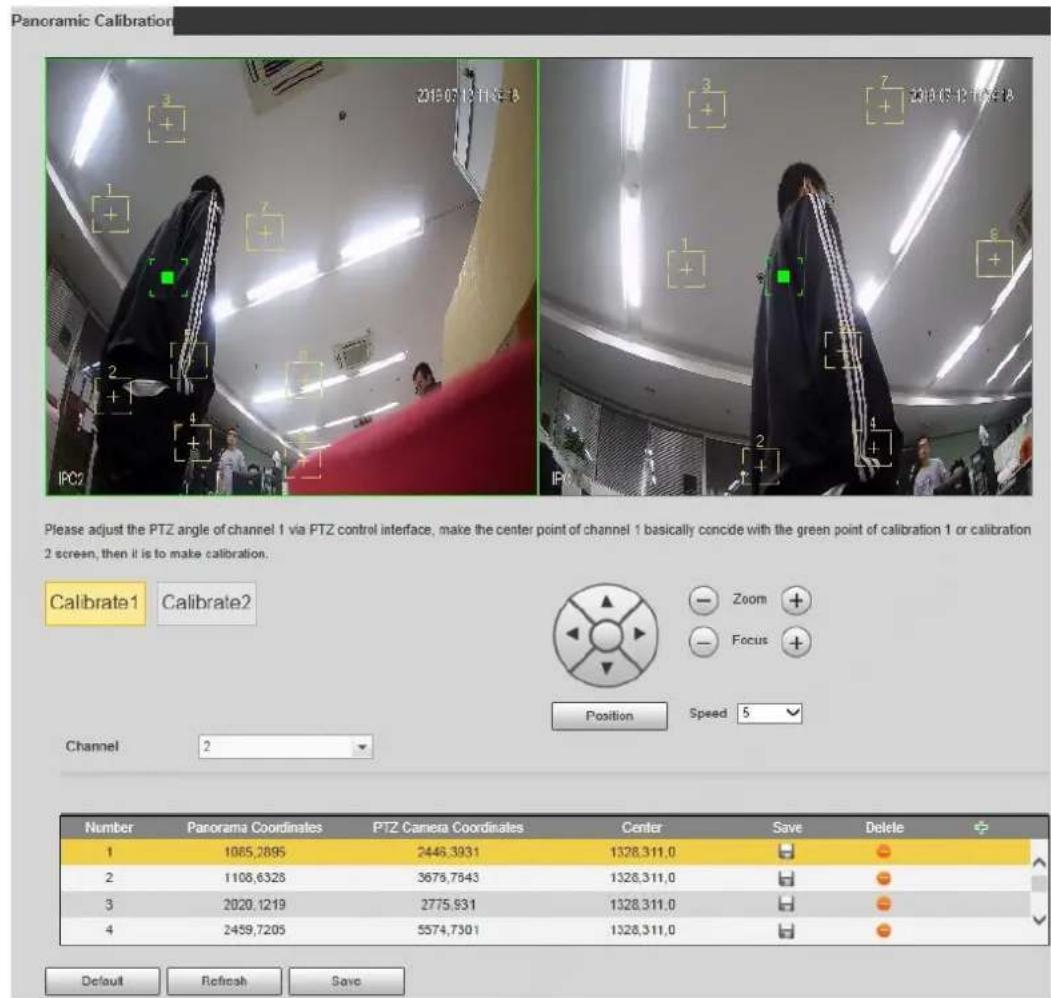The image size is (1051, 998).
Task: Select calibration marker 4 in the right view
Action: (873, 448)
